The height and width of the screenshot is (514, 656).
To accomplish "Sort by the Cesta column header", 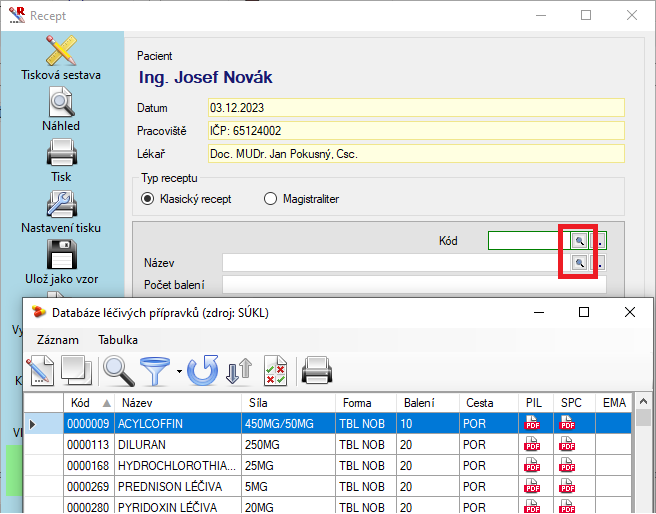I will (x=489, y=403).
